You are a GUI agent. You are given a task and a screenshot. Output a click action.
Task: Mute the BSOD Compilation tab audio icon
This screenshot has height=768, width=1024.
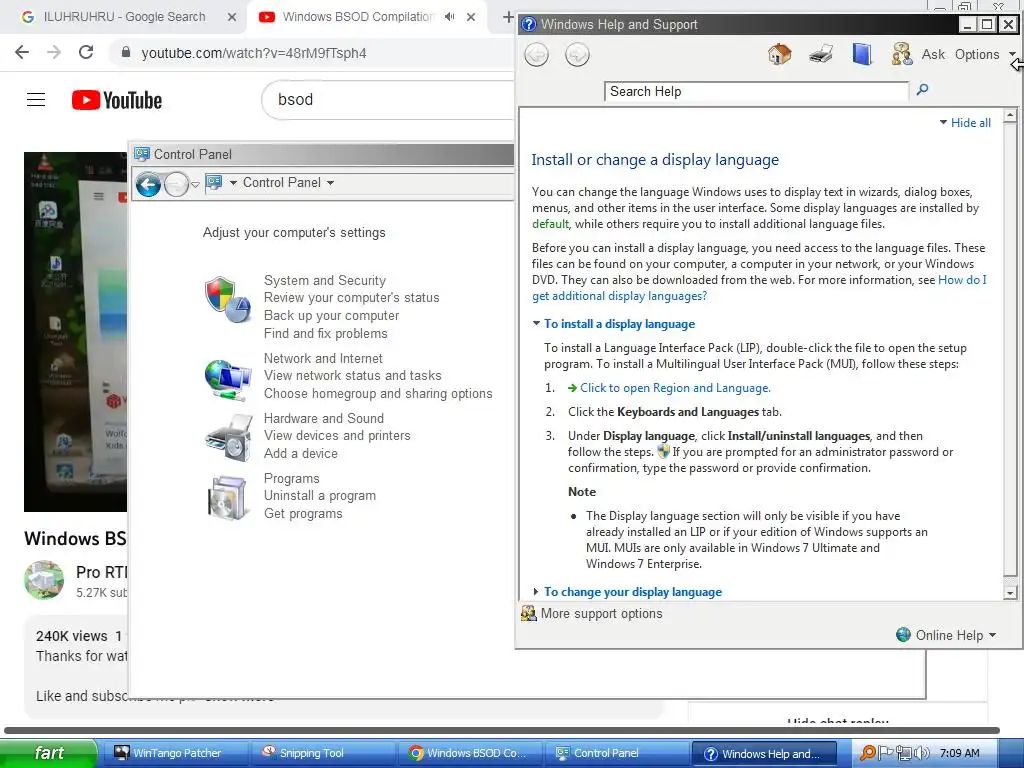coord(449,17)
